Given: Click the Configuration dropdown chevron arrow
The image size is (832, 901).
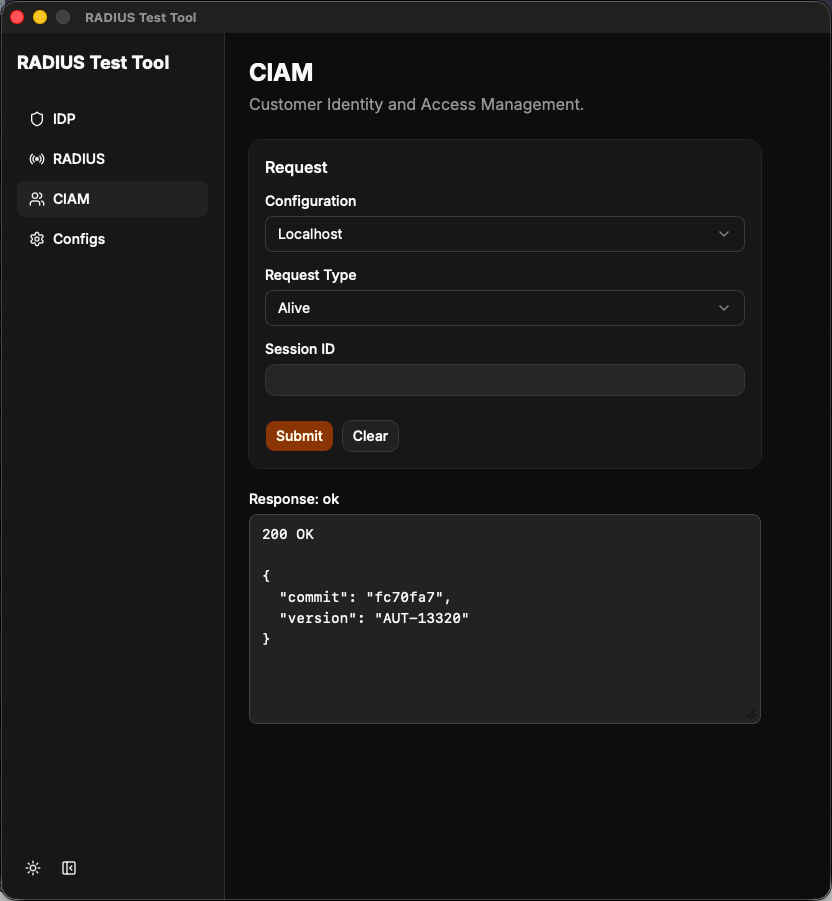Looking at the screenshot, I should (724, 234).
